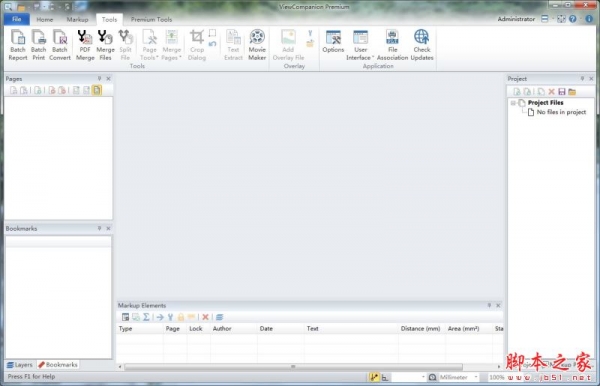Screen dimensions: 600x386
Task: Click the layers icon in Markup Elements toolbar
Action: (x=219, y=317)
